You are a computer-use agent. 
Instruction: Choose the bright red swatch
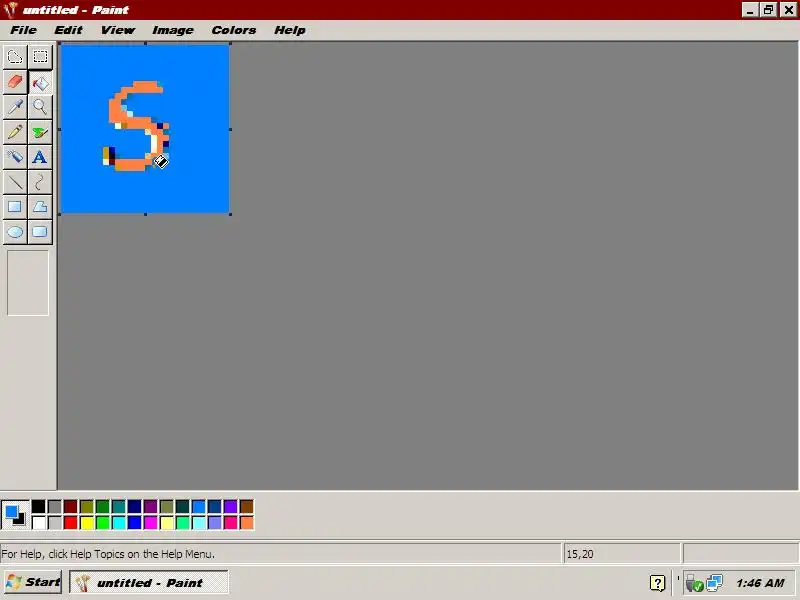point(70,522)
